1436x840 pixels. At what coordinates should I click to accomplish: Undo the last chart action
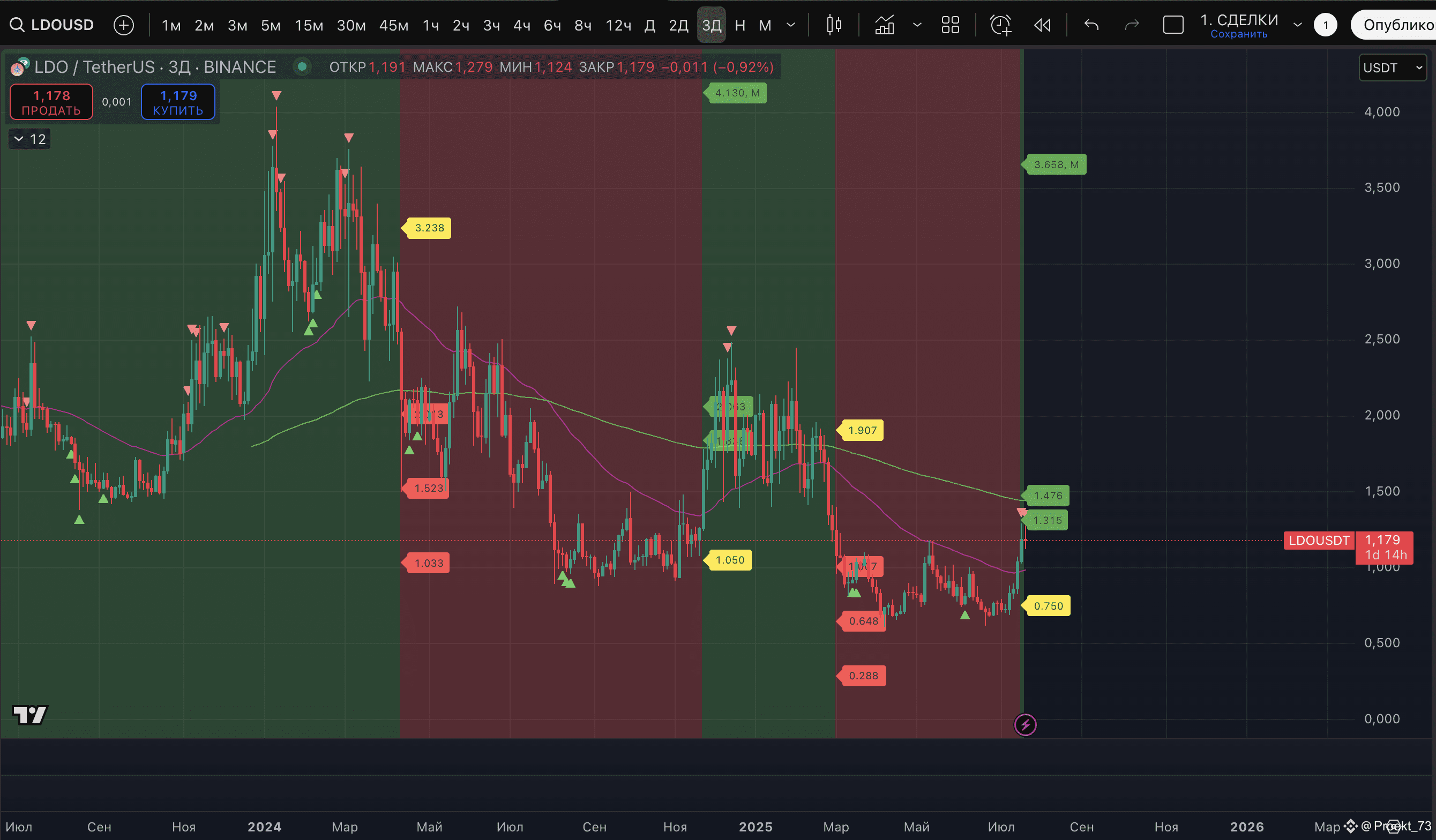point(1091,25)
